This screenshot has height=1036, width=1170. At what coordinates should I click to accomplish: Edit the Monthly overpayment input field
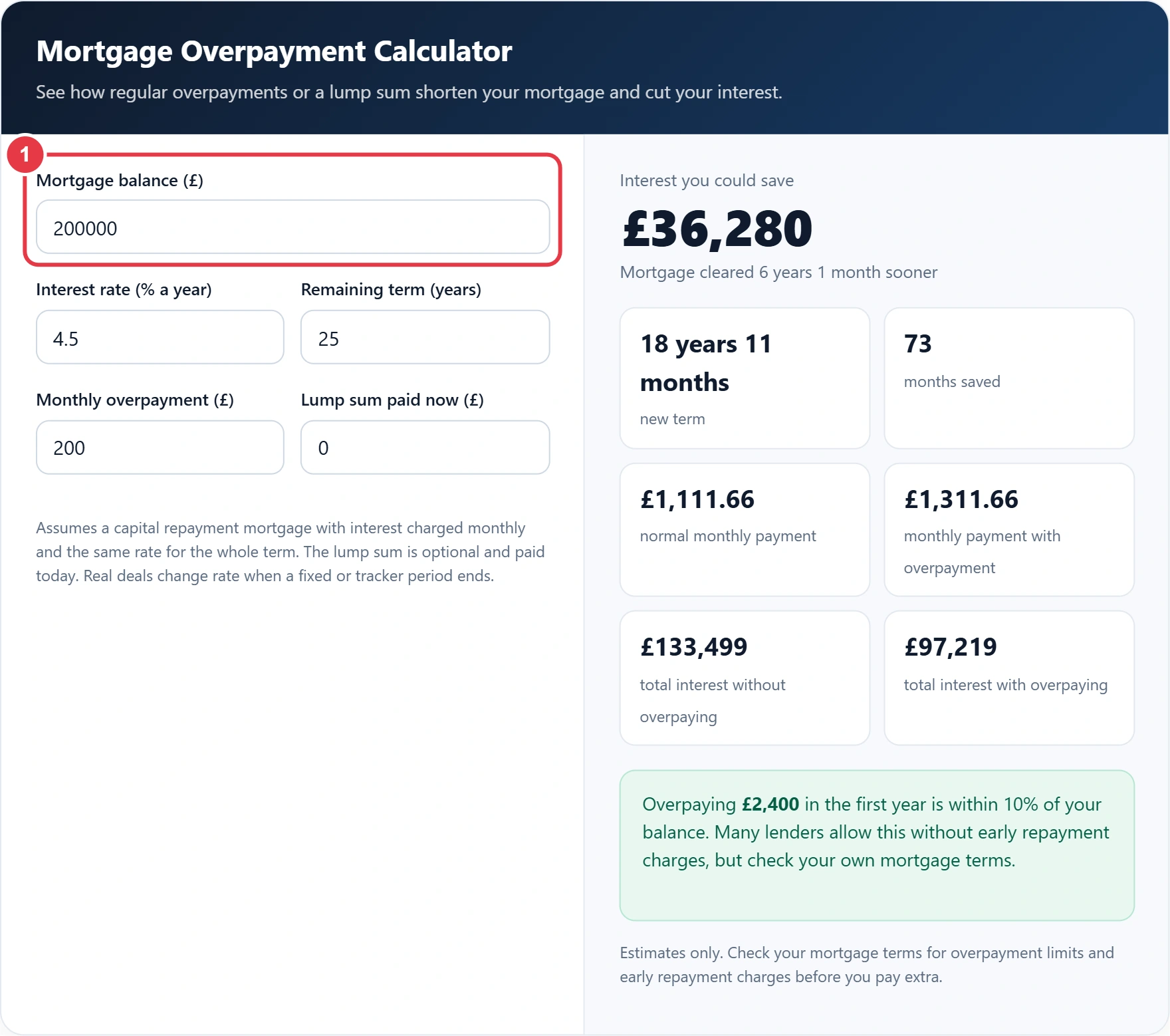(x=160, y=448)
